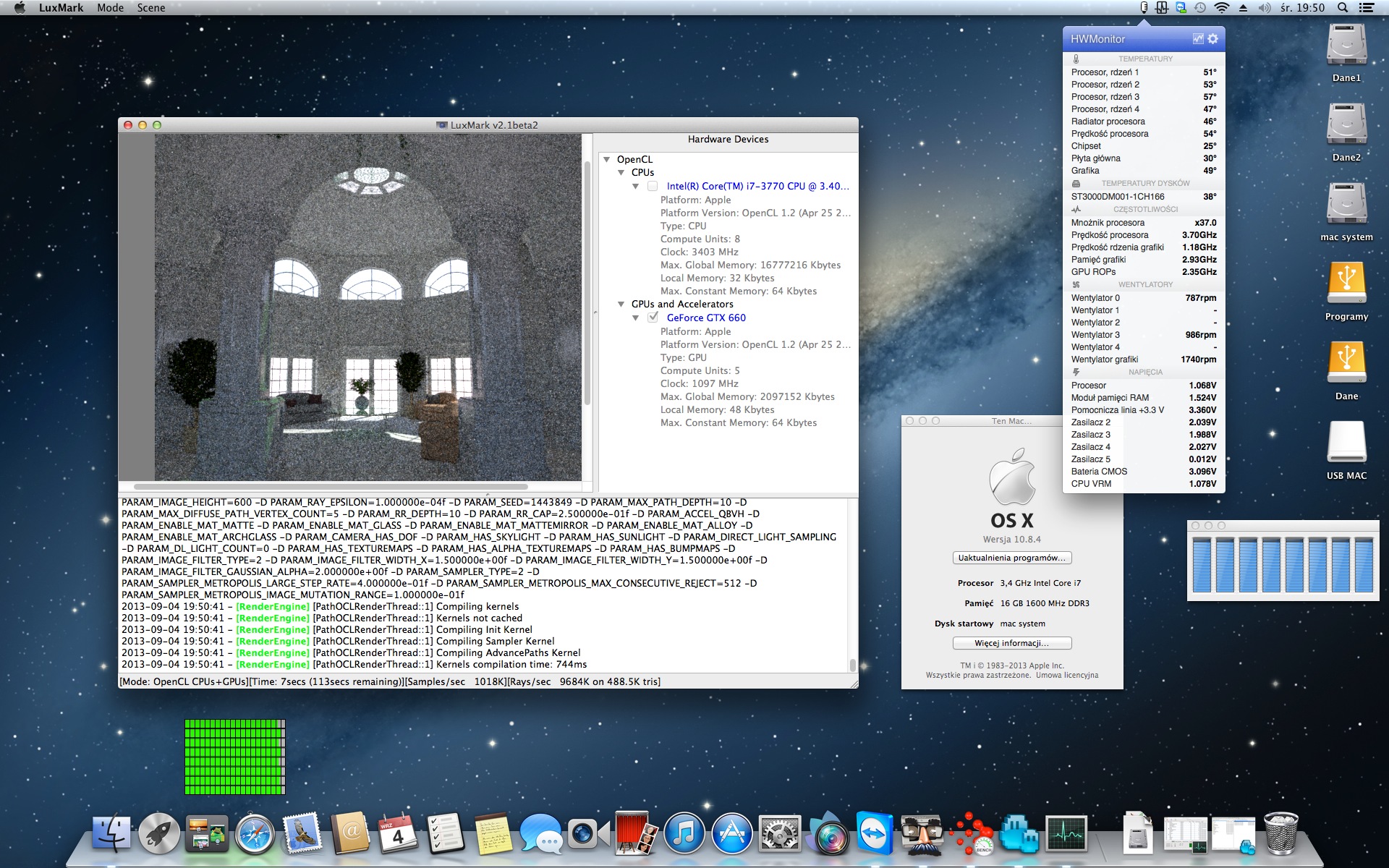The image size is (1389, 868).
Task: Open Mail from the Dock
Action: pyautogui.click(x=302, y=833)
